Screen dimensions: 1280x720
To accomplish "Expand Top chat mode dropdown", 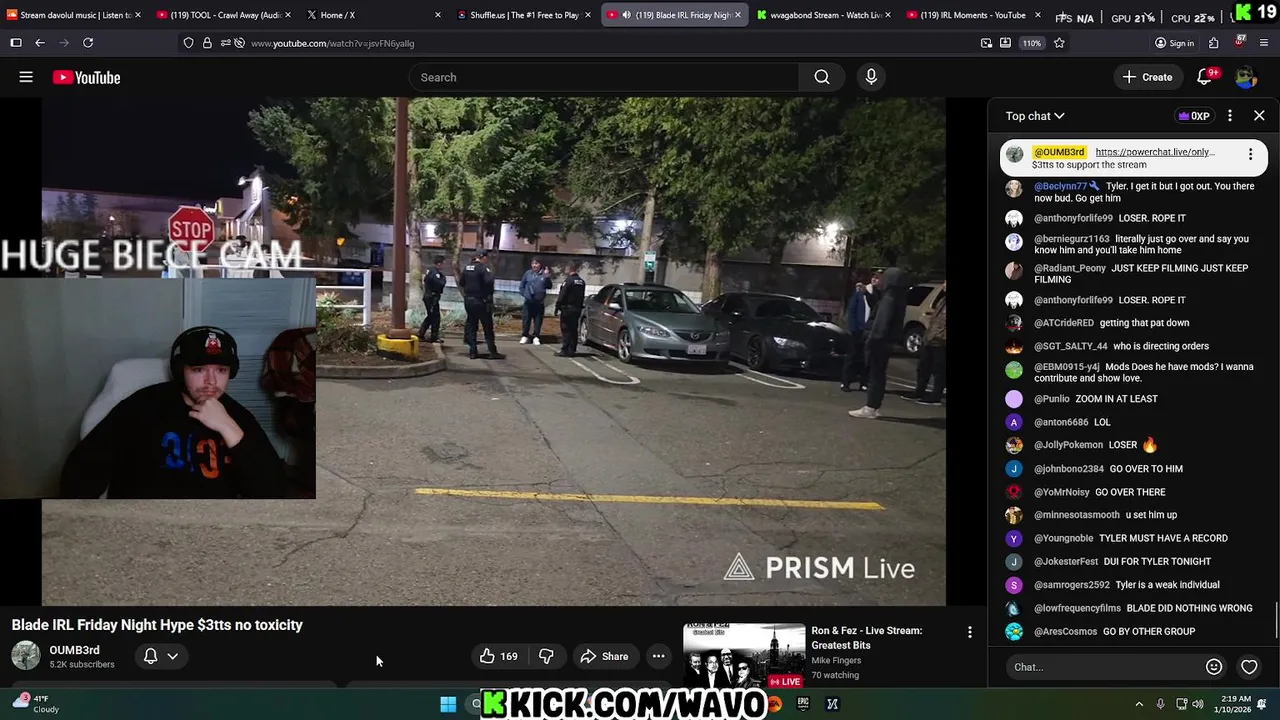I will point(1035,116).
